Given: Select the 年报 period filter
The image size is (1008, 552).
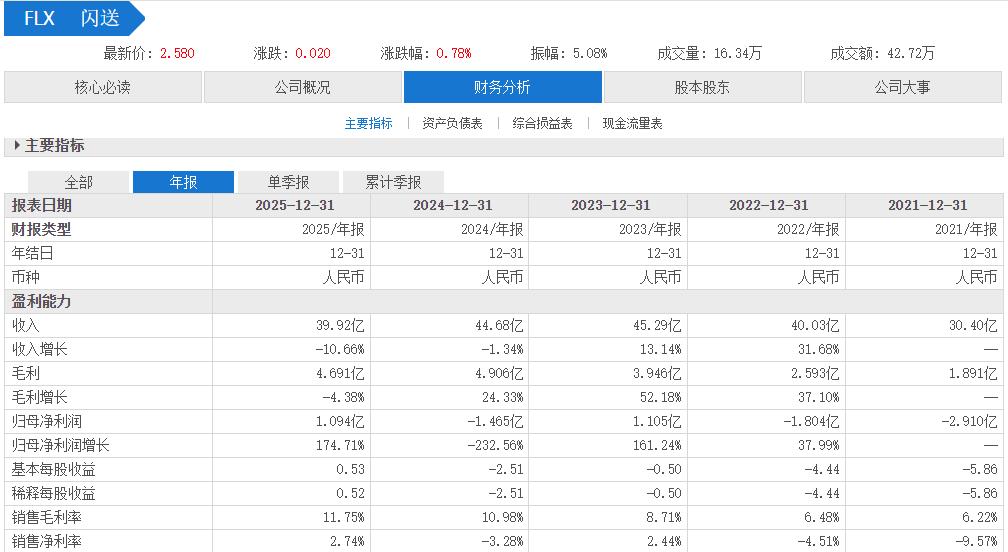Looking at the screenshot, I should pos(183,182).
